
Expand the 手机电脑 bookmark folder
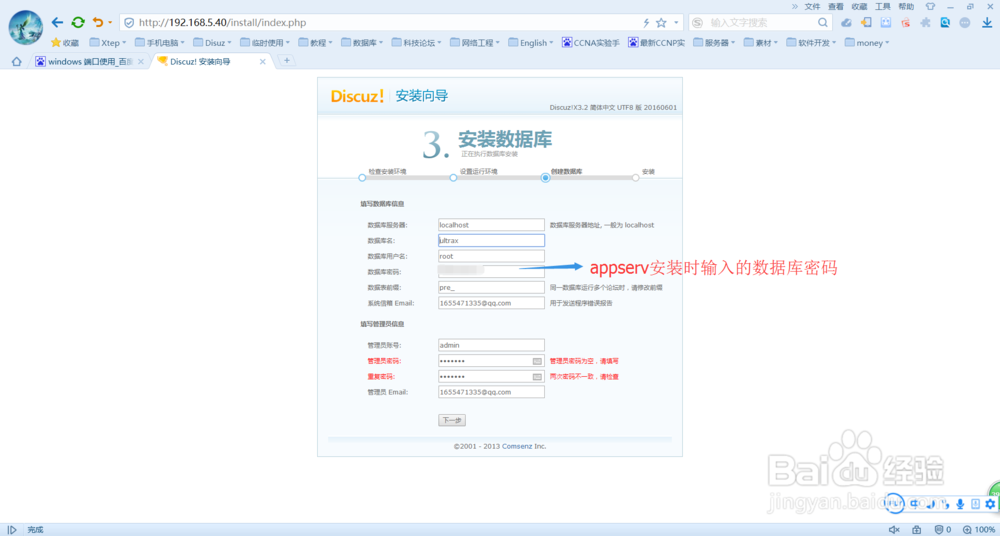click(x=159, y=43)
